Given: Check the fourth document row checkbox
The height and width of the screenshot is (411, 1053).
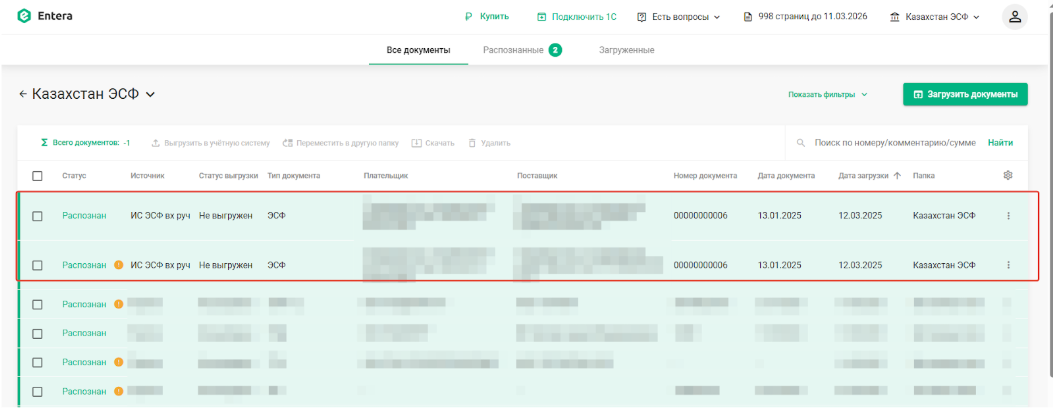Looking at the screenshot, I should coord(38,334).
